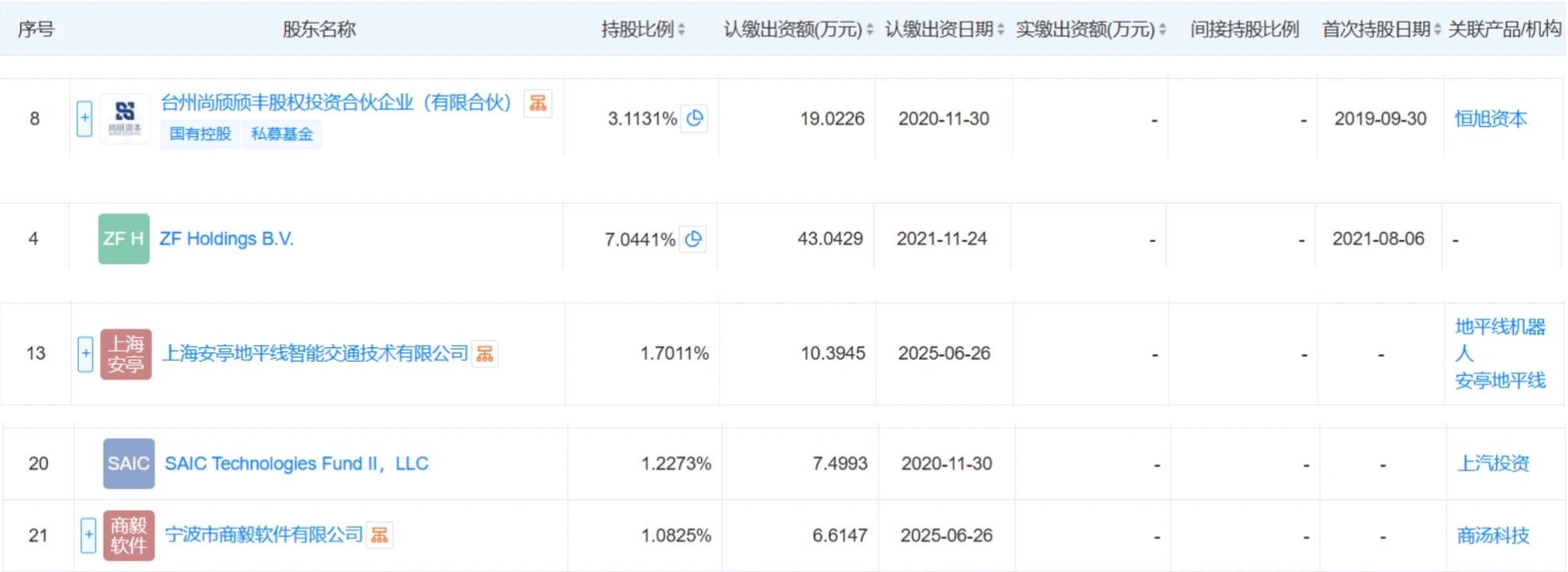
Task: Expand row 21 shareholder details
Action: pos(88,535)
